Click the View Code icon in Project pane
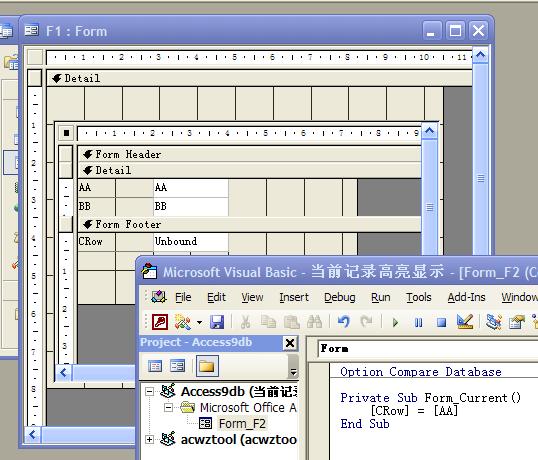Viewport: 538px width, 460px height. 155,366
